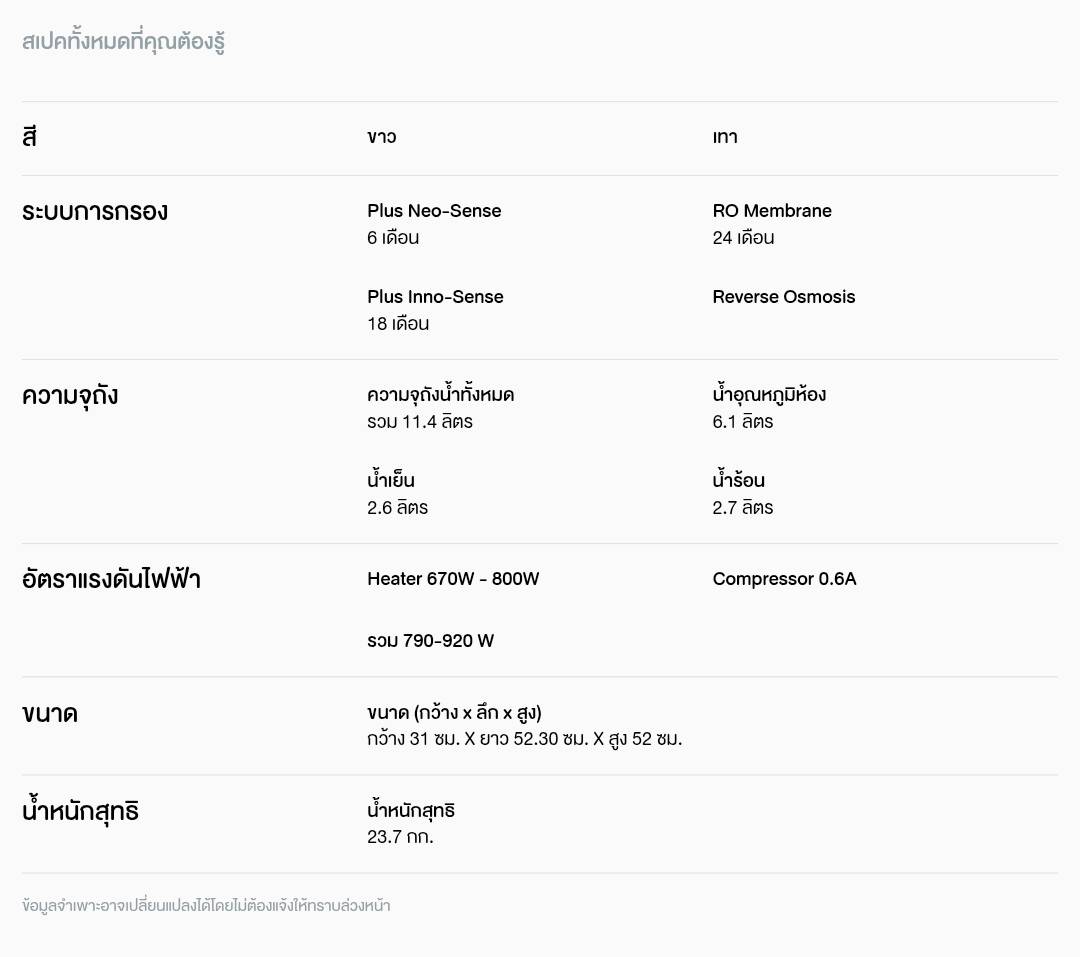The width and height of the screenshot is (1080, 957).
Task: Click the 'Compressor 0.6A' text
Action: (x=784, y=579)
